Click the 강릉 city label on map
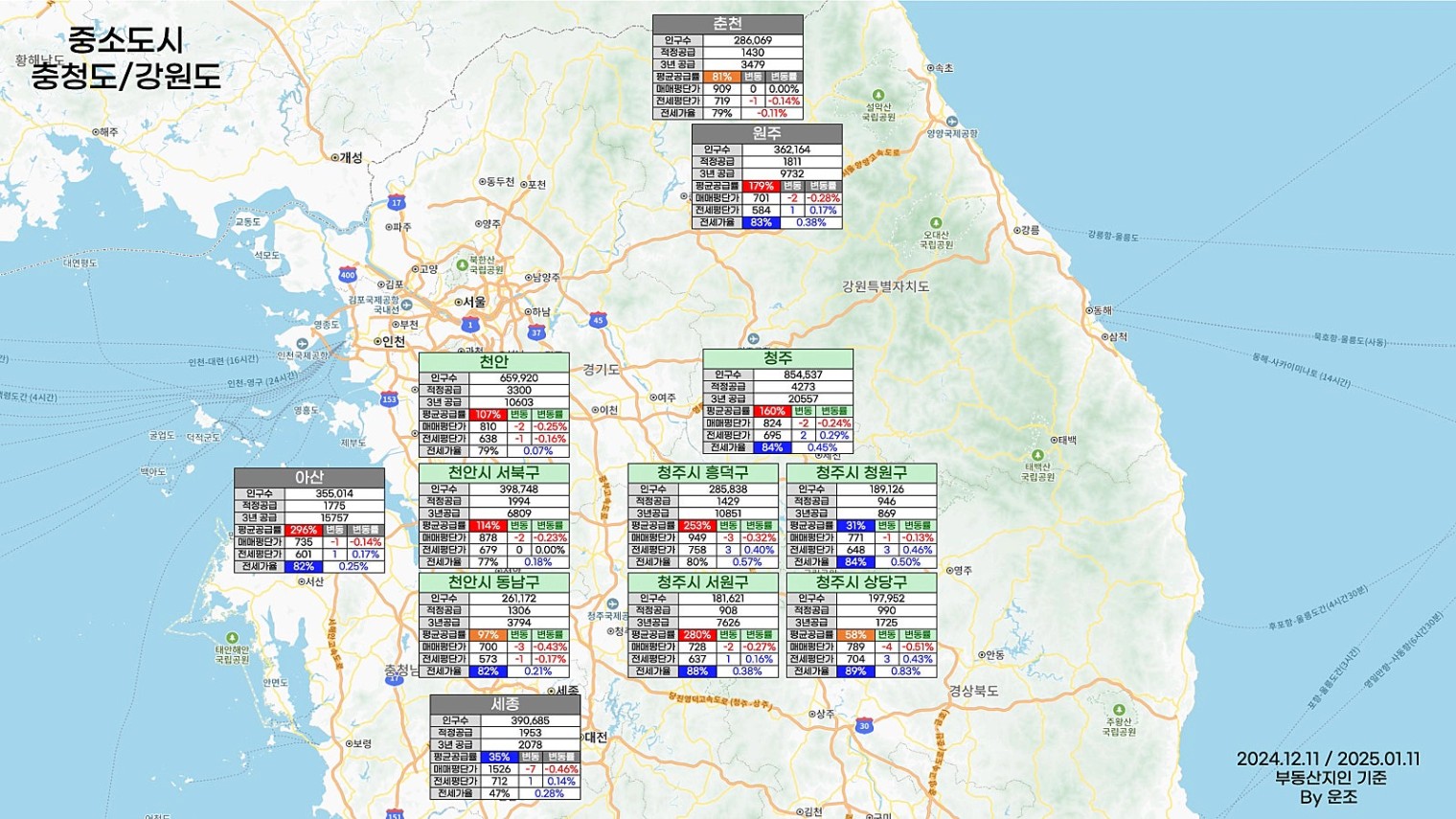 tap(1031, 230)
